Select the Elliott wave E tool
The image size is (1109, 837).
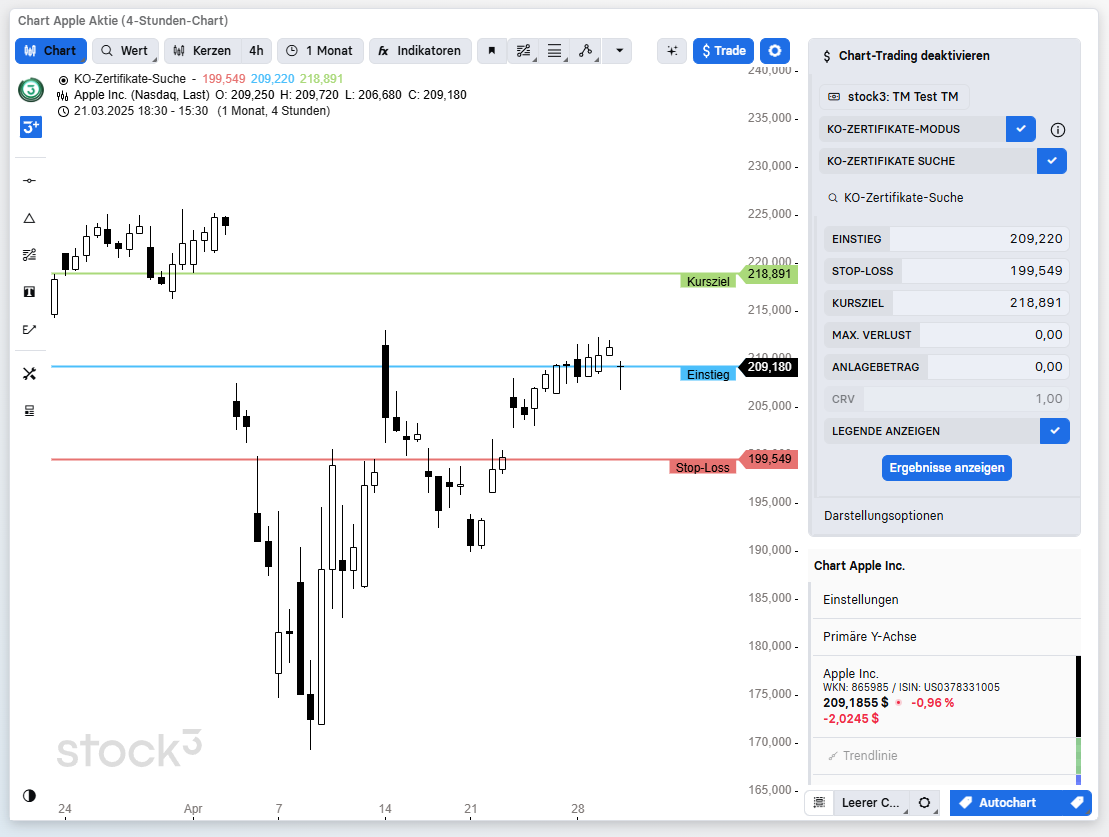(29, 329)
